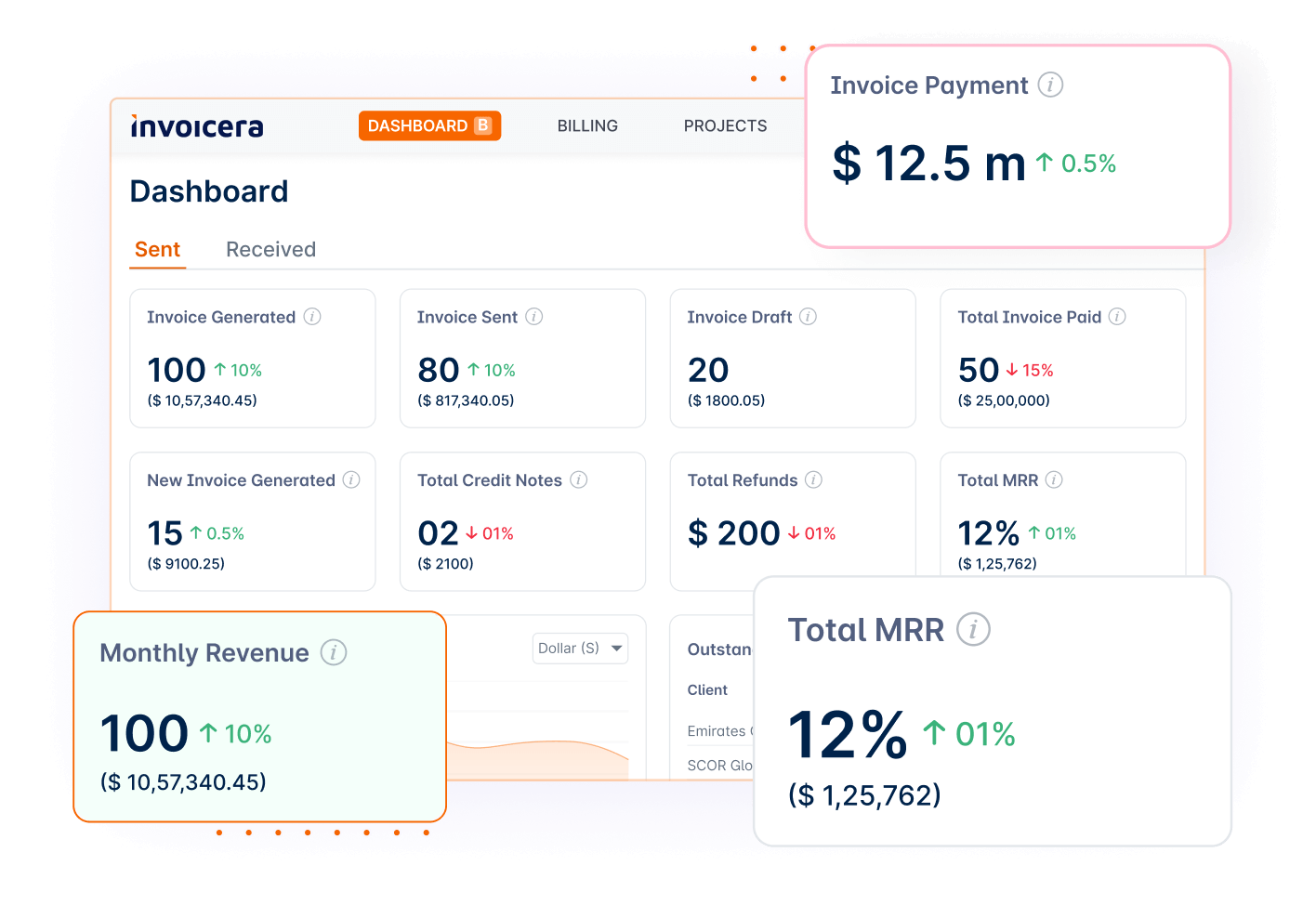
Task: Click the value 80 in Invoice Sent
Action: 439,370
